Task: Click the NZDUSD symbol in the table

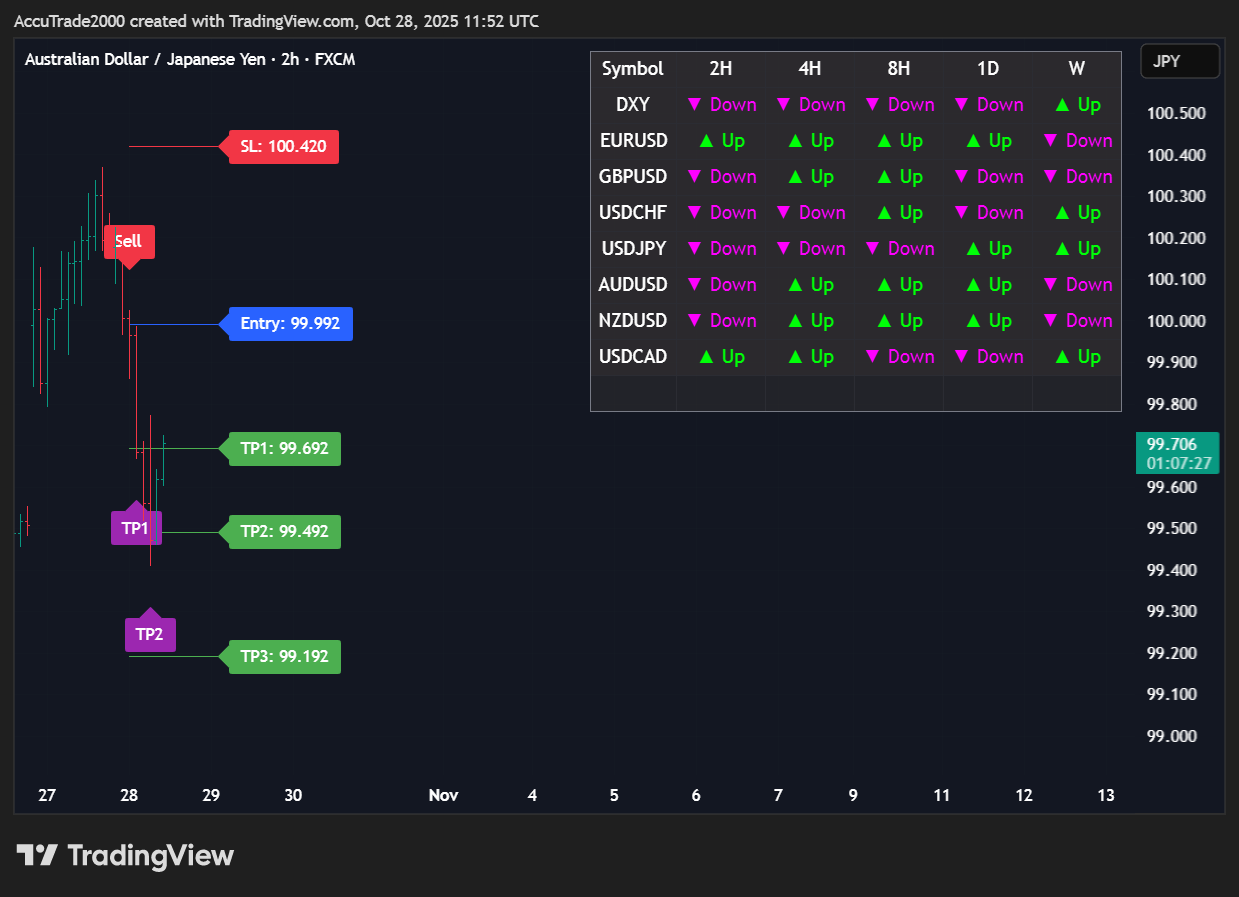Action: tap(632, 321)
